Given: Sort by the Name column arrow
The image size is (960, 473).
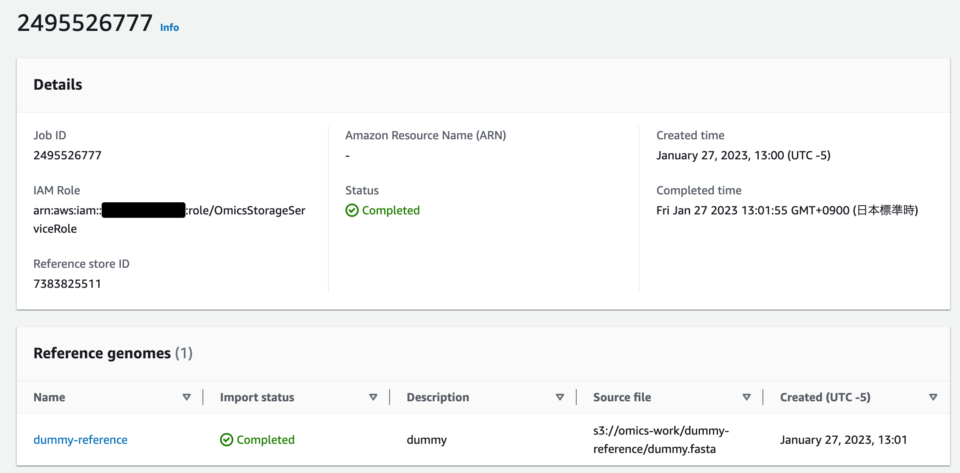Looking at the screenshot, I should (187, 397).
